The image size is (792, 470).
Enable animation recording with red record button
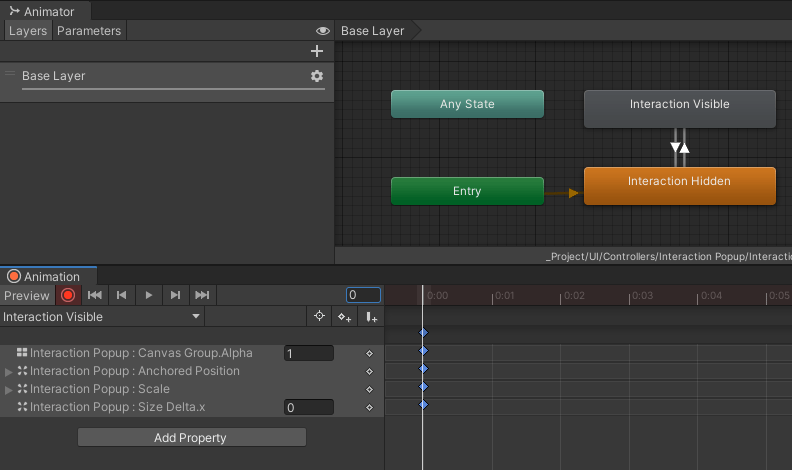coord(68,295)
